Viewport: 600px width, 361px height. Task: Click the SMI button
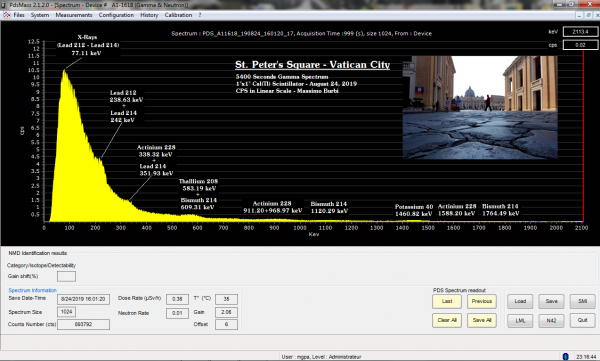(582, 301)
